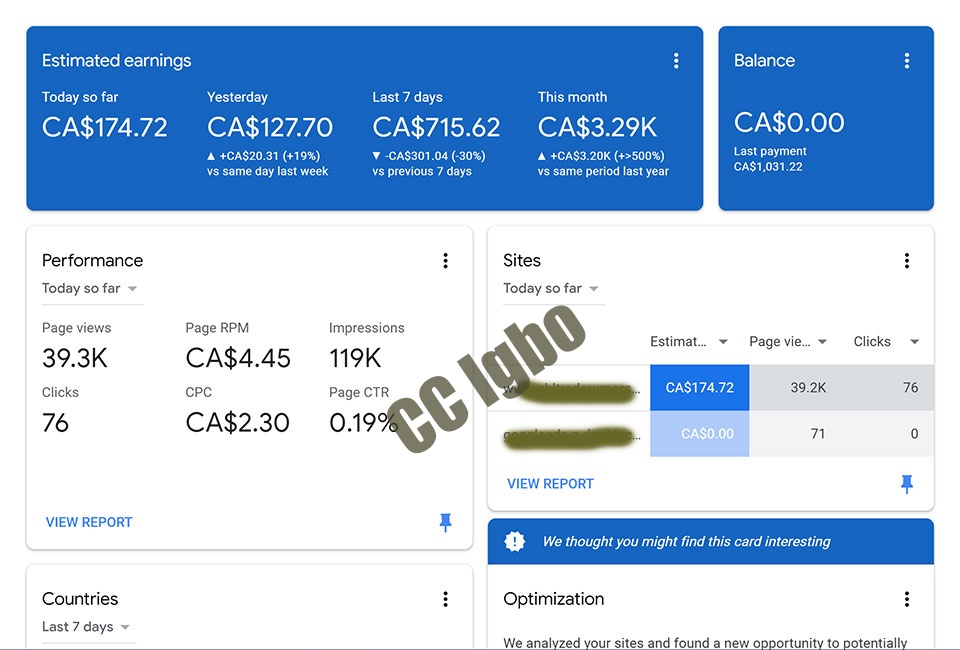The width and height of the screenshot is (960, 650).
Task: Open Estimated earnings card three-dot menu
Action: coord(676,61)
